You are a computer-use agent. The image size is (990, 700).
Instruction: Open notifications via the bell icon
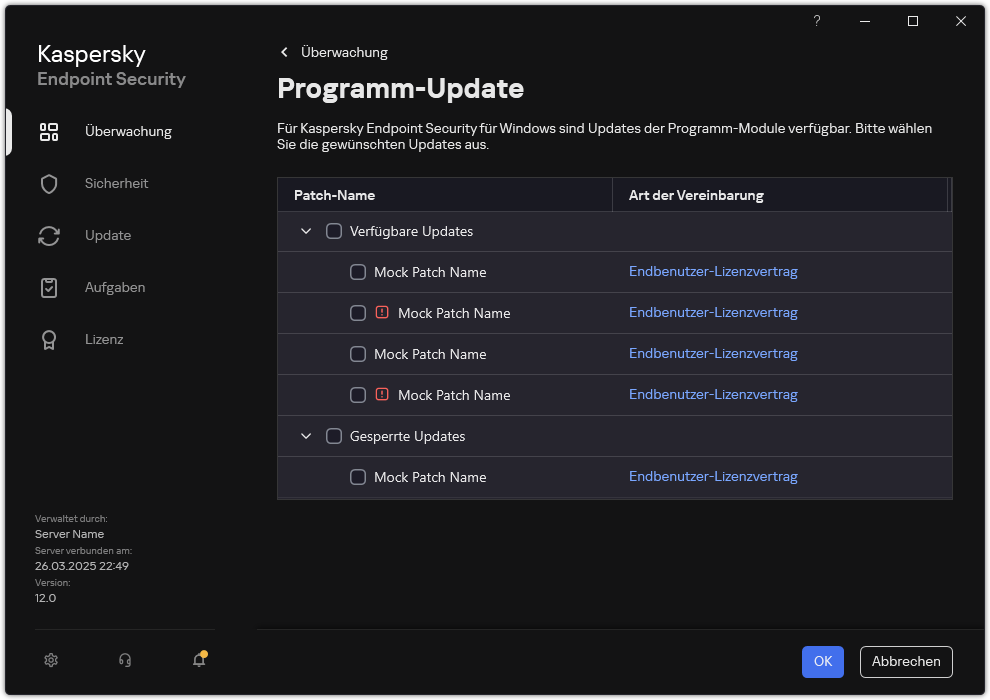[x=199, y=660]
